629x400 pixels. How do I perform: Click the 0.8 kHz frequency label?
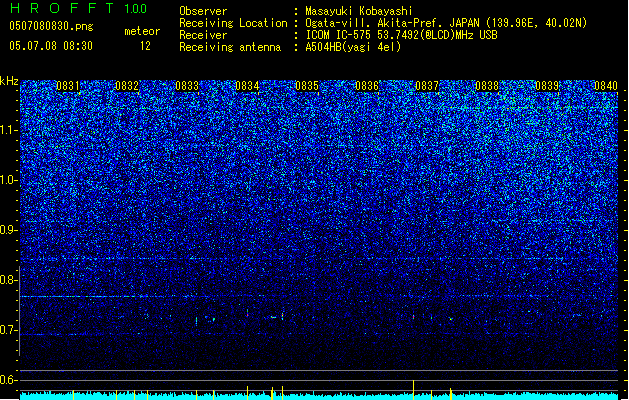click(8, 280)
